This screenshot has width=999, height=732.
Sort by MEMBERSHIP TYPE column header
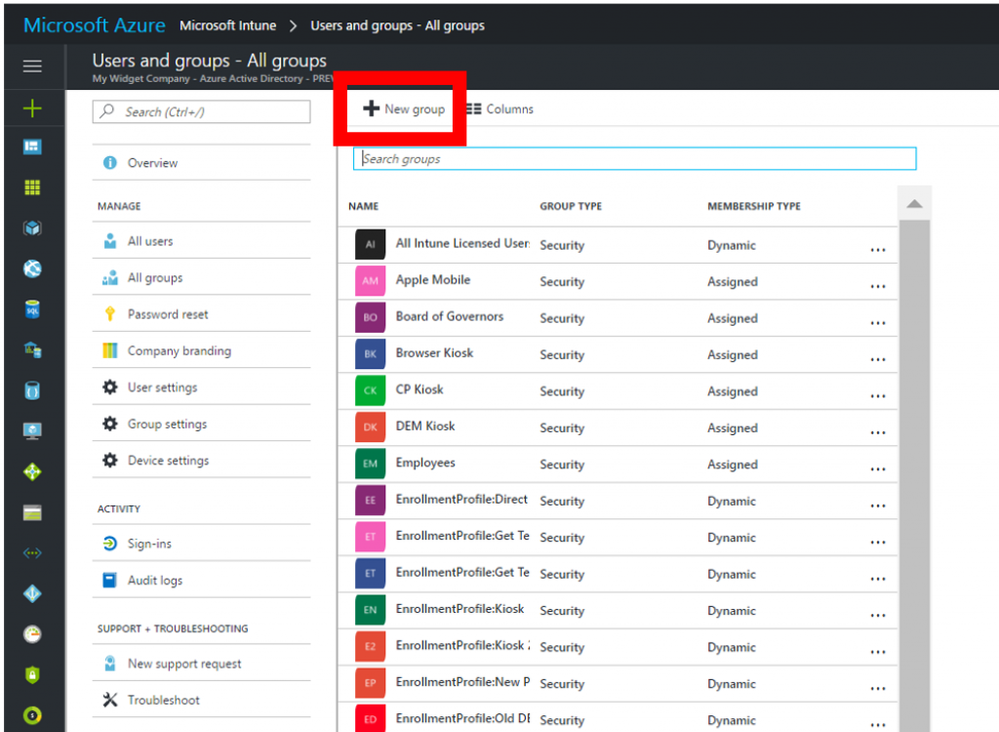click(x=754, y=206)
